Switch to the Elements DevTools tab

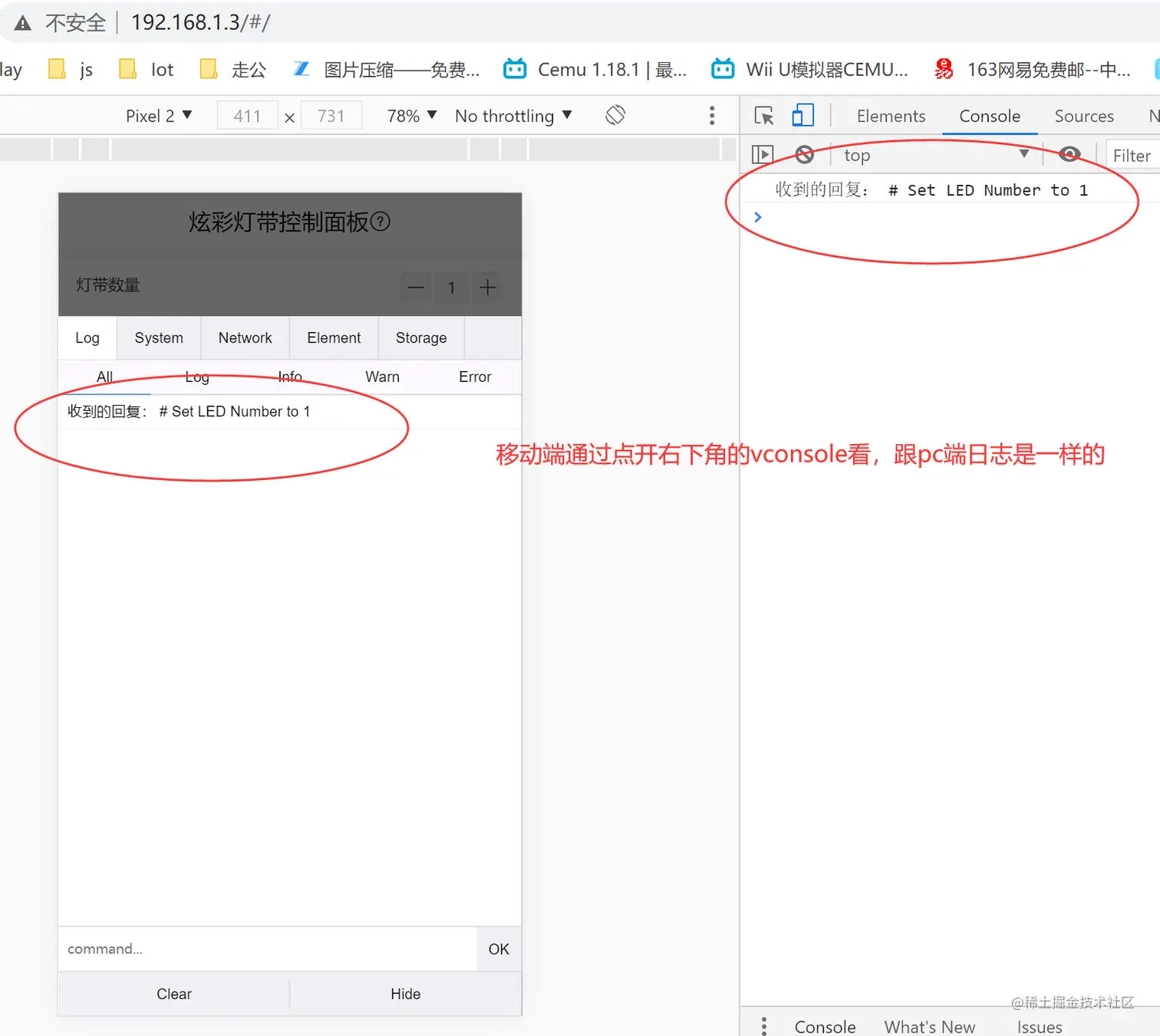[891, 116]
